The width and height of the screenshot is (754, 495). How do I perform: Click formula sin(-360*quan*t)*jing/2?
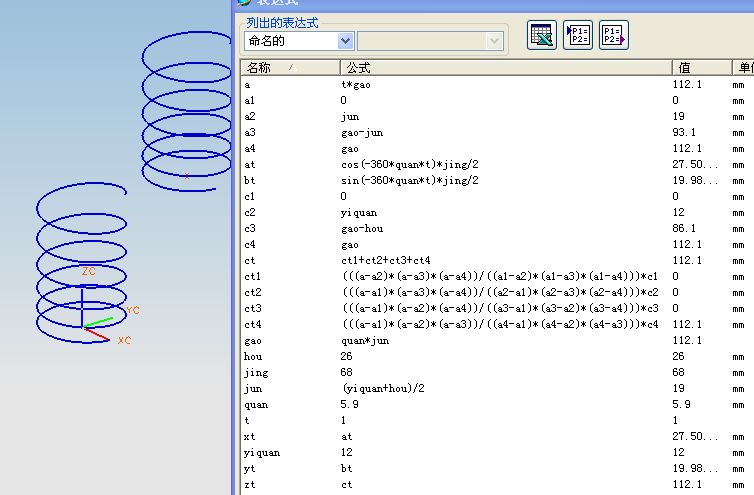[410, 180]
